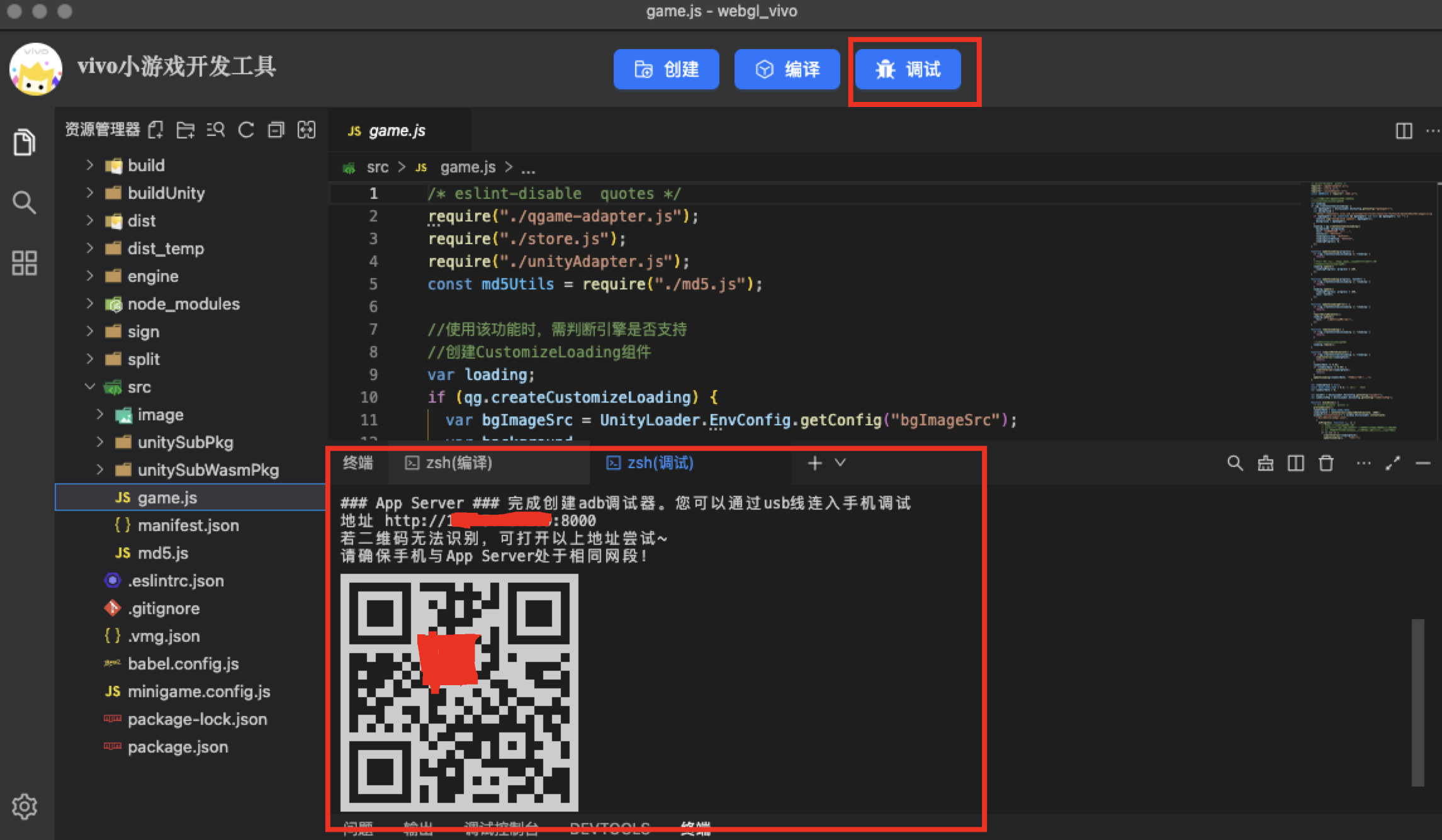Open terminal launch profile dropdown arrow
This screenshot has width=1442, height=840.
(x=840, y=462)
